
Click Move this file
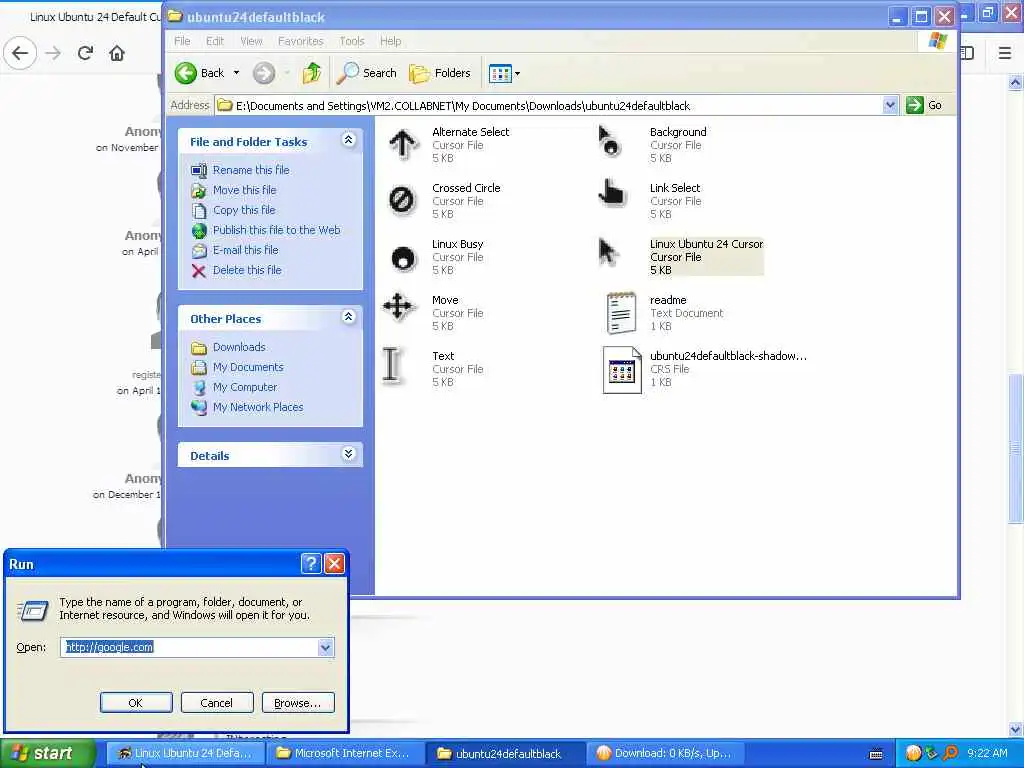tap(244, 190)
